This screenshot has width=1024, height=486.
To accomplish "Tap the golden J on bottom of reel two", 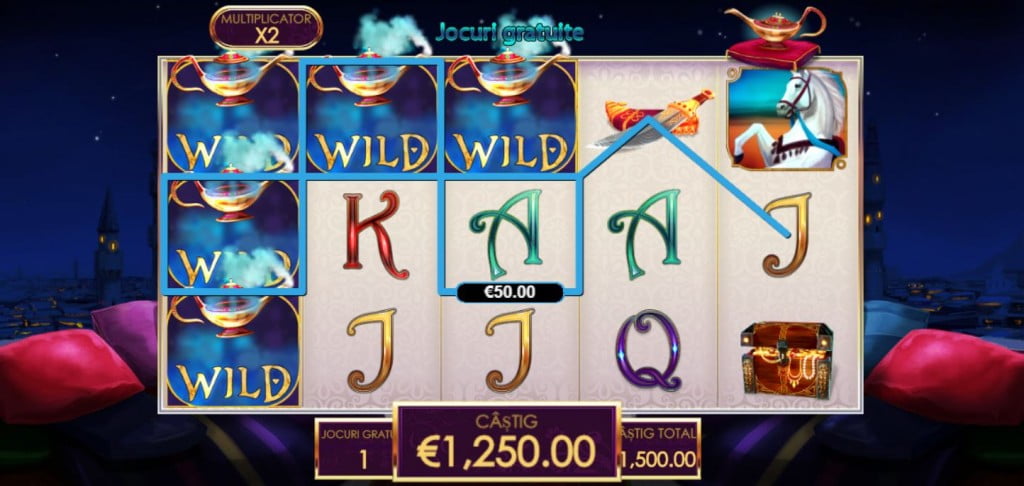I will click(x=372, y=350).
